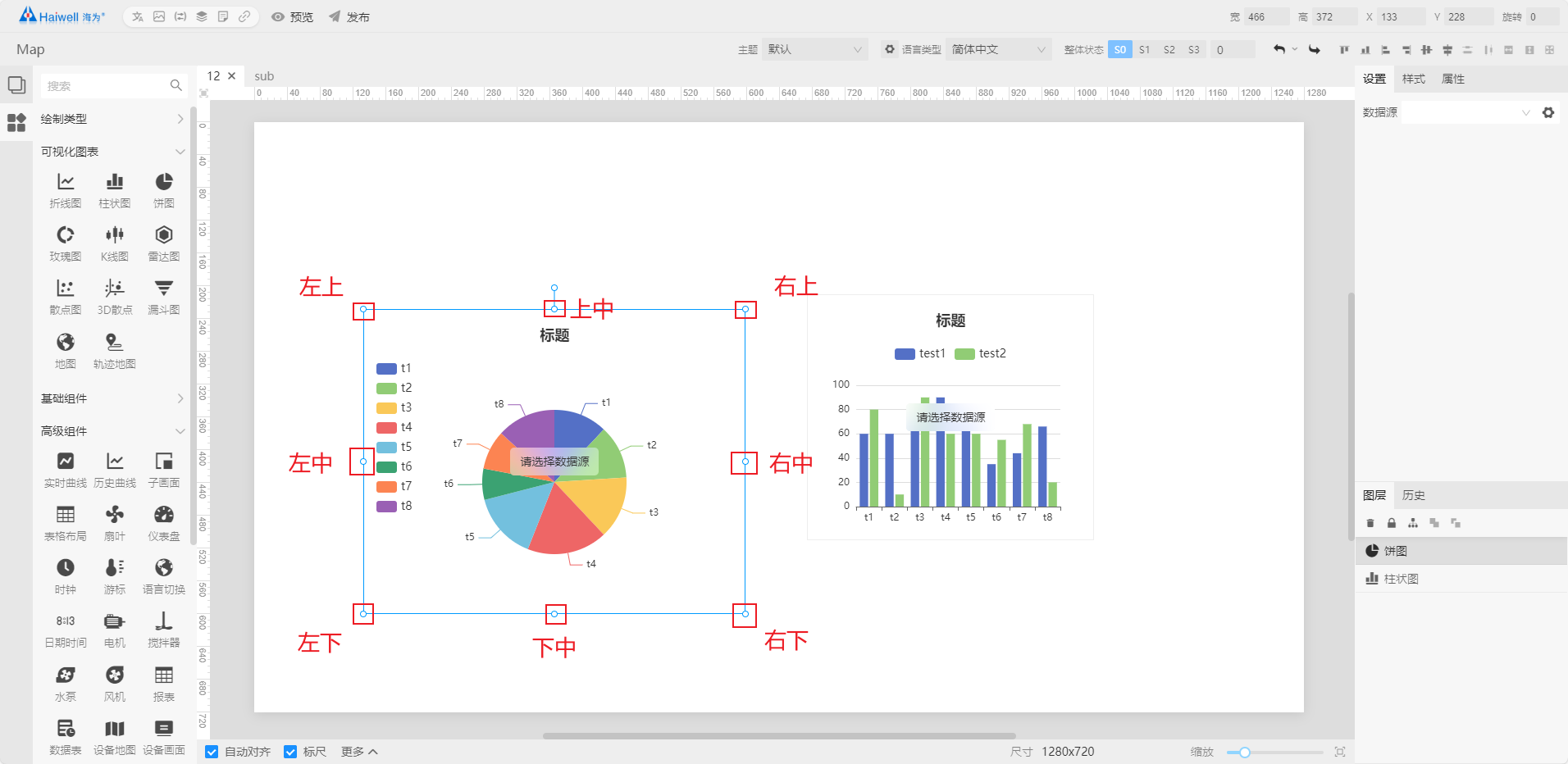Viewport: 1568px width, 764px height.
Task: Open the variables toolbar icon
Action: tap(180, 16)
